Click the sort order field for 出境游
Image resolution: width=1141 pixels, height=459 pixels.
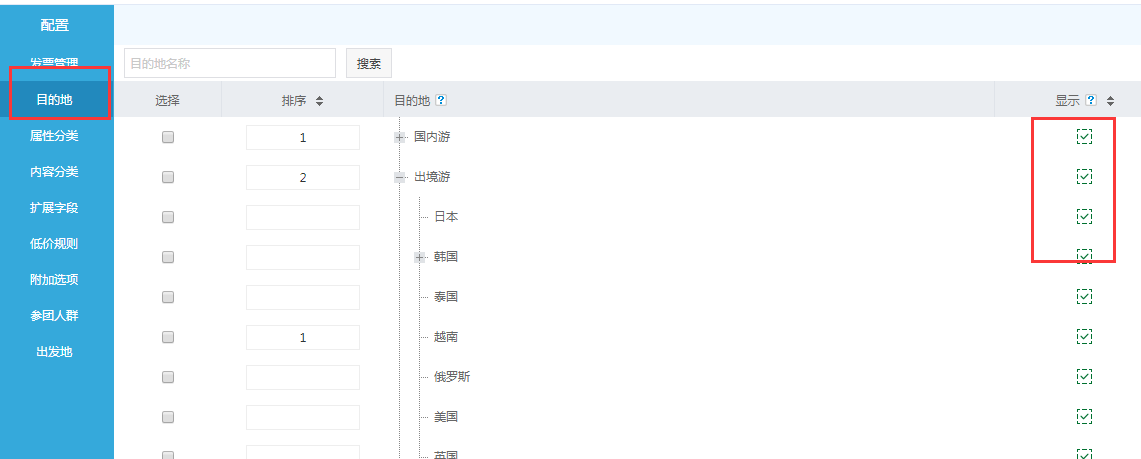click(302, 178)
